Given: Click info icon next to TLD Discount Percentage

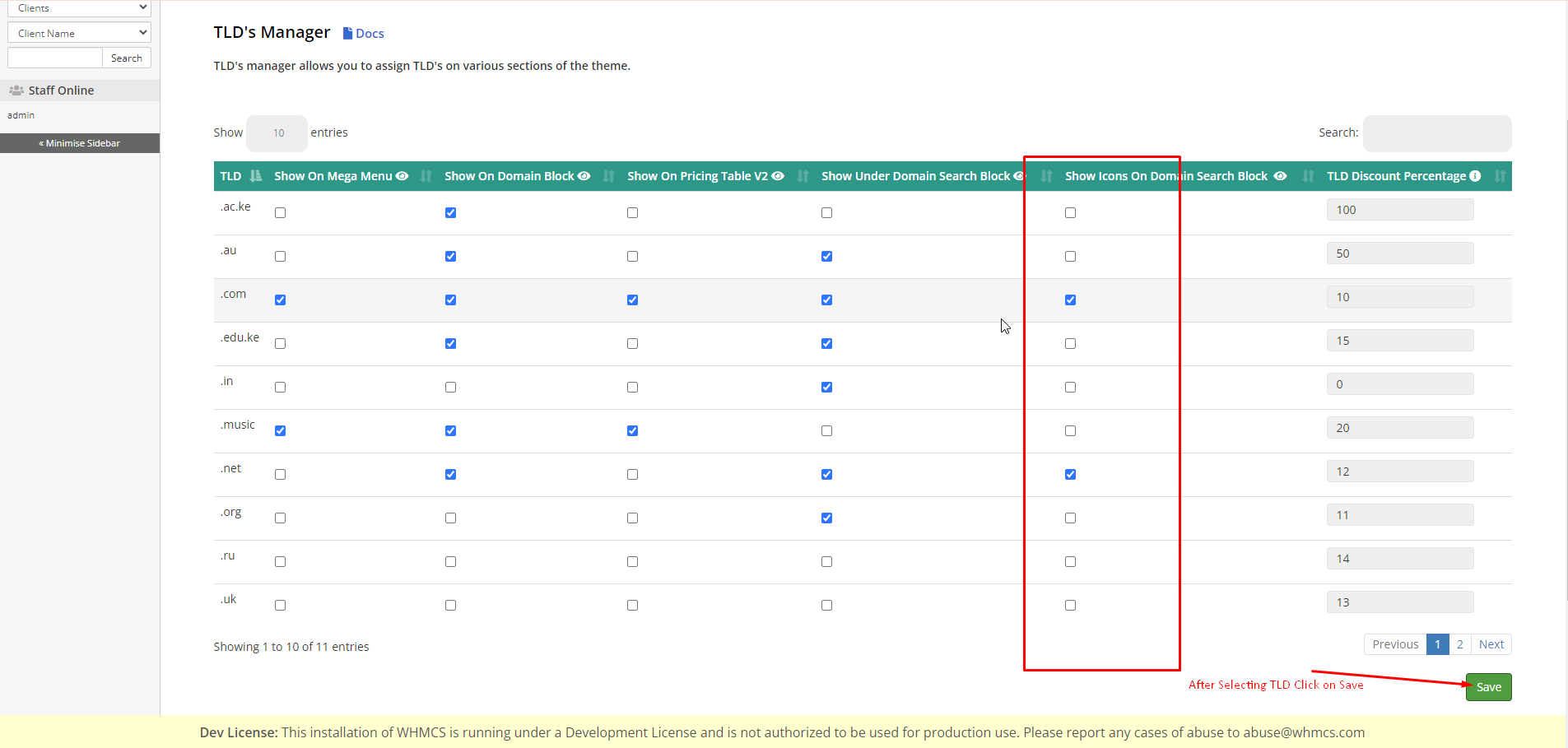Looking at the screenshot, I should (x=1475, y=176).
